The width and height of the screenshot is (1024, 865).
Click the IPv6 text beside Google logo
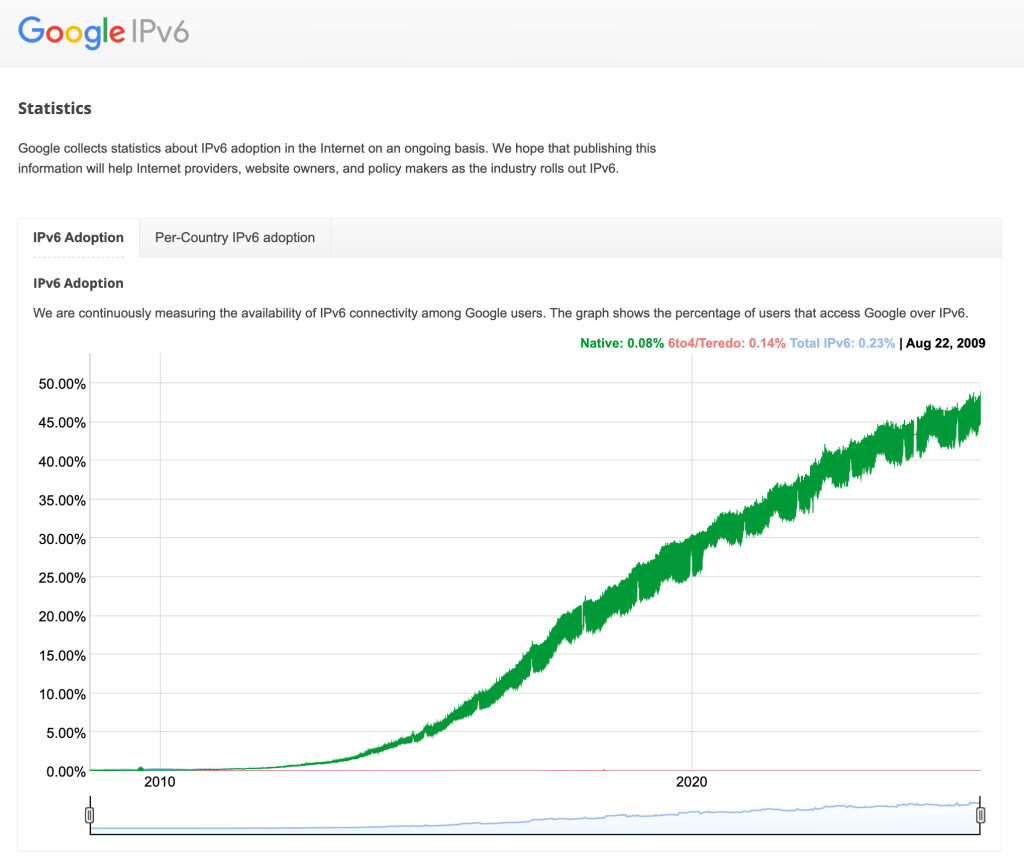pyautogui.click(x=160, y=32)
